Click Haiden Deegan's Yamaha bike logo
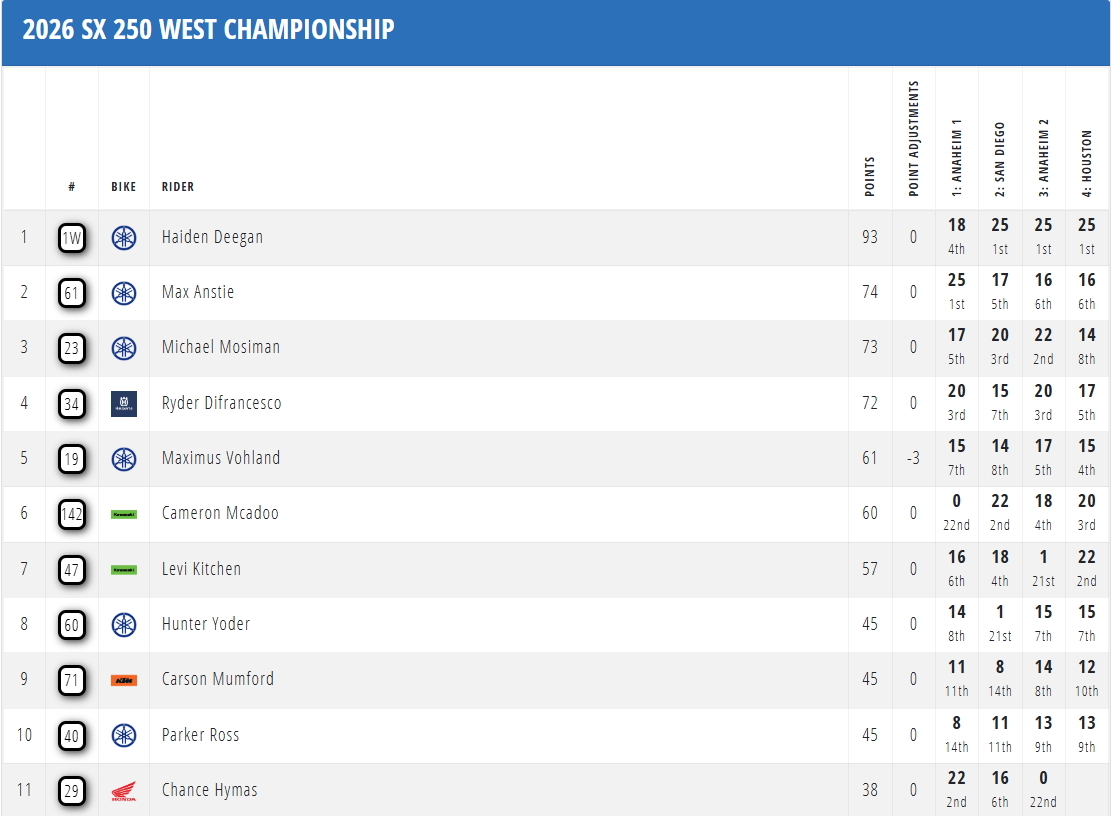The width and height of the screenshot is (1112, 816). 123,237
